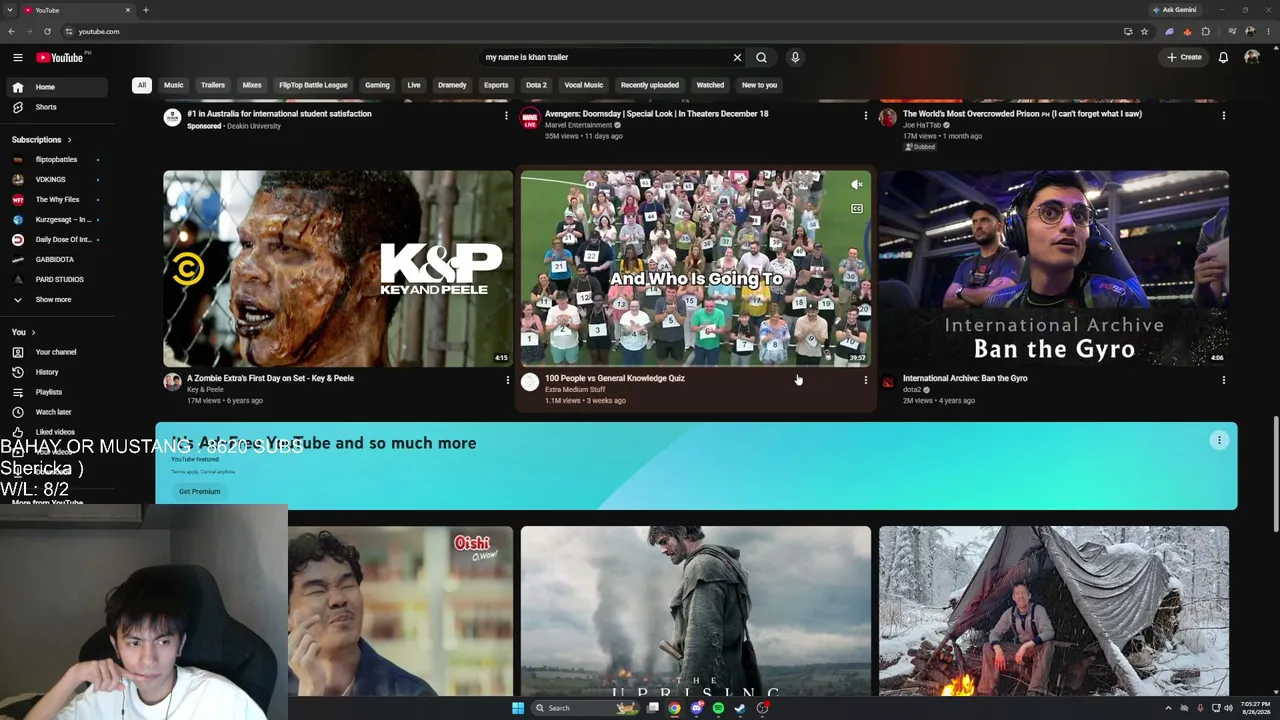Screen dimensions: 1280x720
Task: Open the Chrome tab search dropdown
Action: pyautogui.click(x=10, y=10)
